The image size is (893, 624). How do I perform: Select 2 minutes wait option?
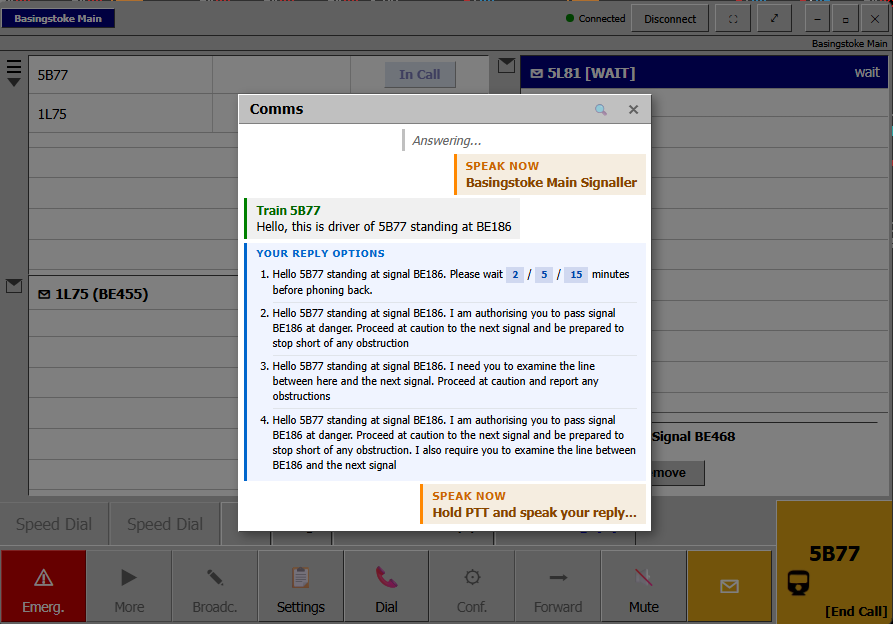point(515,275)
